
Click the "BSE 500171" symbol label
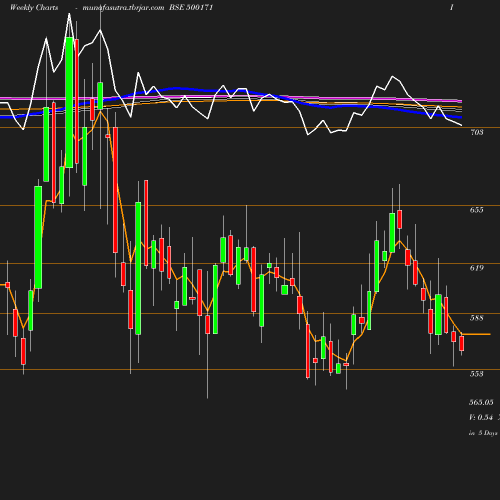191,7
